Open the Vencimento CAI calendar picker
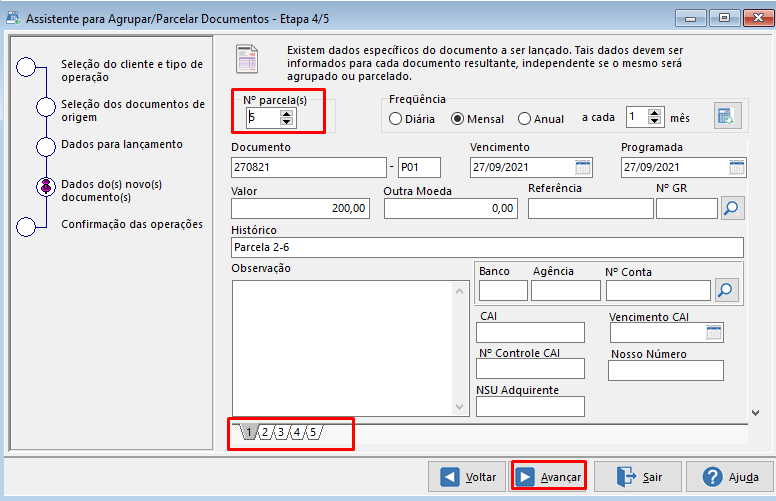776x501 pixels. pyautogui.click(x=714, y=333)
